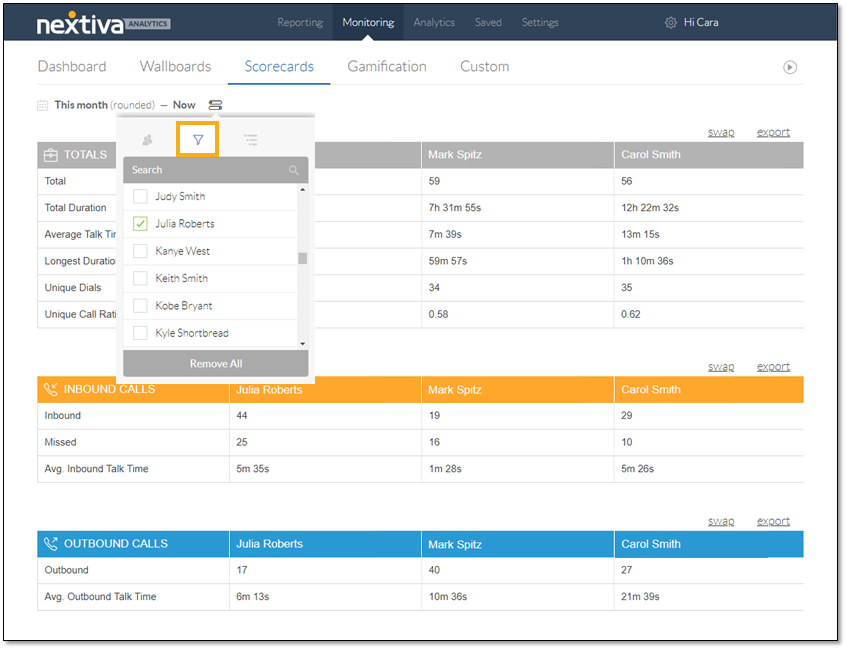
Task: Open the Analytics menu item
Action: [434, 23]
